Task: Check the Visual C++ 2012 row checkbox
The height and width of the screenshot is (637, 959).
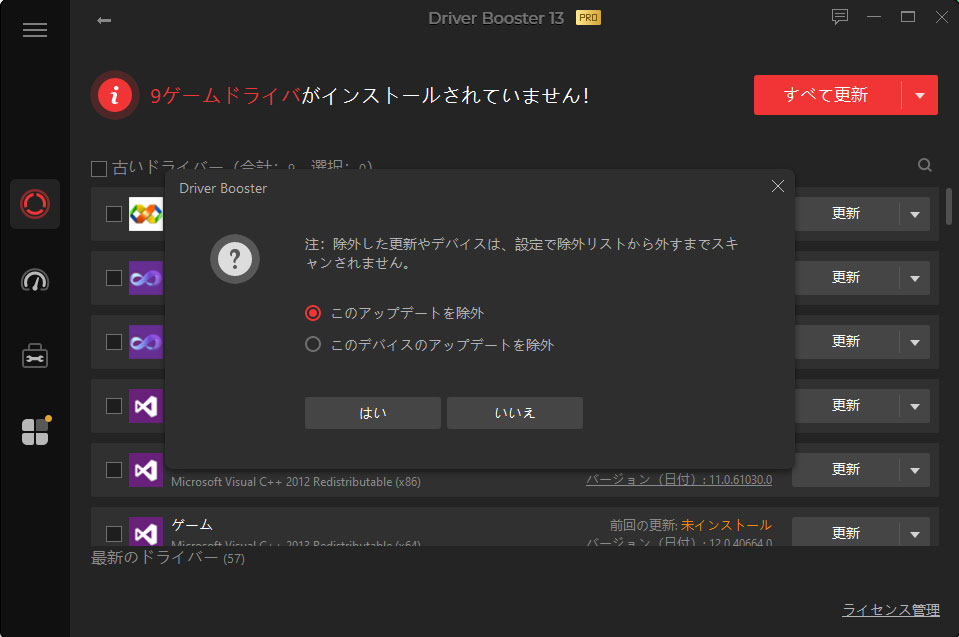Action: (x=114, y=470)
